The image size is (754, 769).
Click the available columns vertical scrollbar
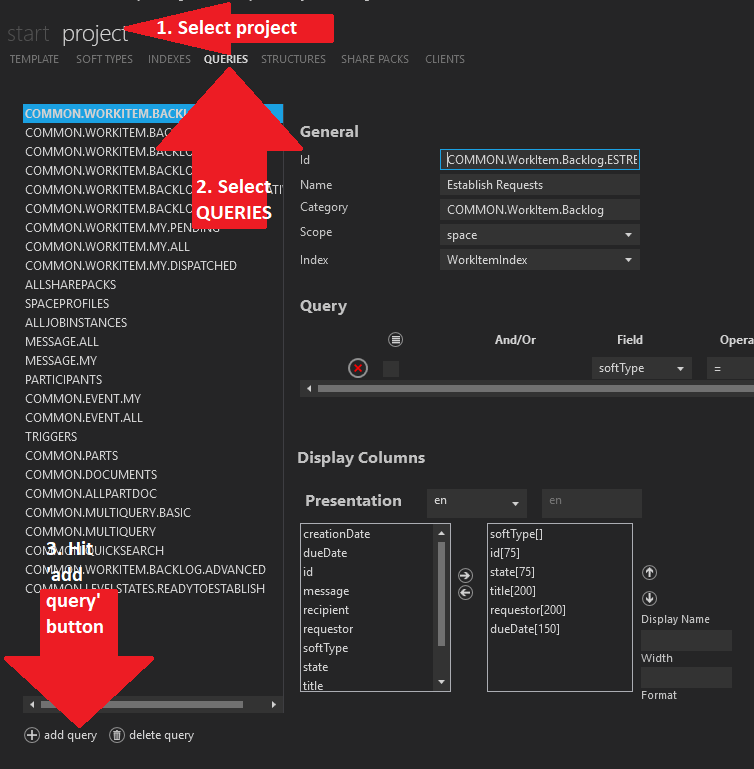pyautogui.click(x=441, y=593)
